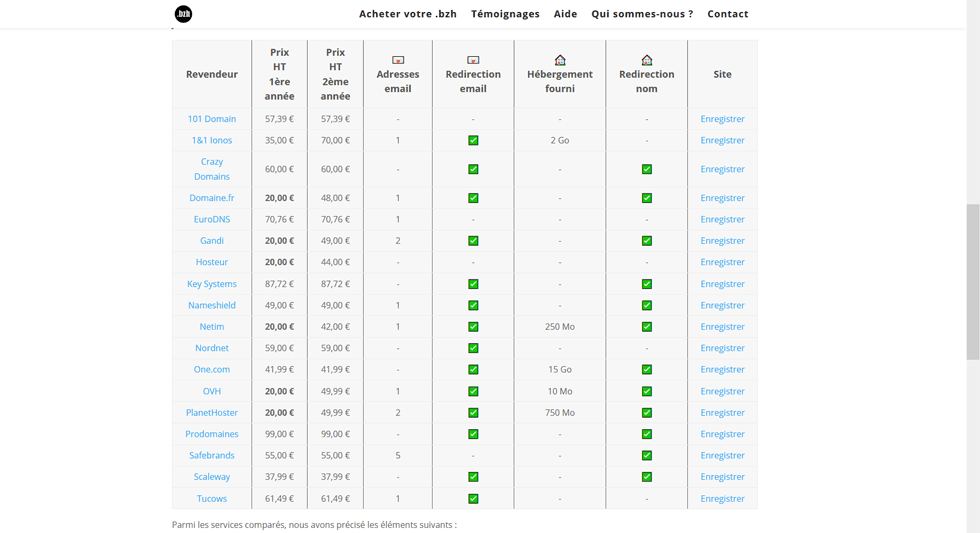The width and height of the screenshot is (980, 533).
Task: Click the 2 Go hosting value for 1&1 Ionos
Action: [x=560, y=140]
